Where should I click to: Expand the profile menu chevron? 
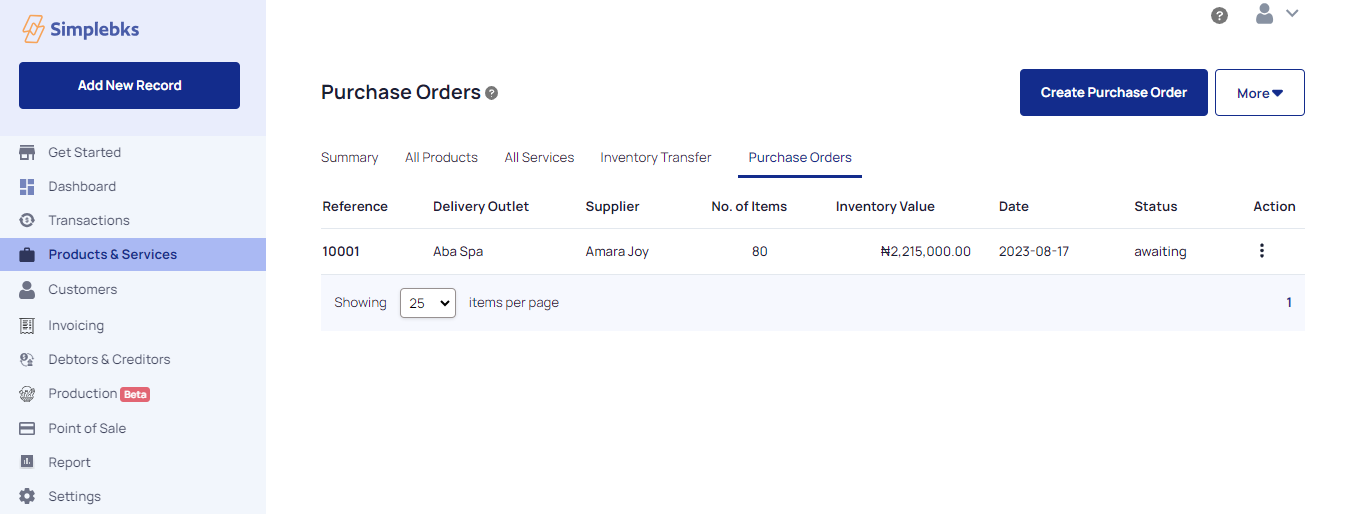[1292, 13]
